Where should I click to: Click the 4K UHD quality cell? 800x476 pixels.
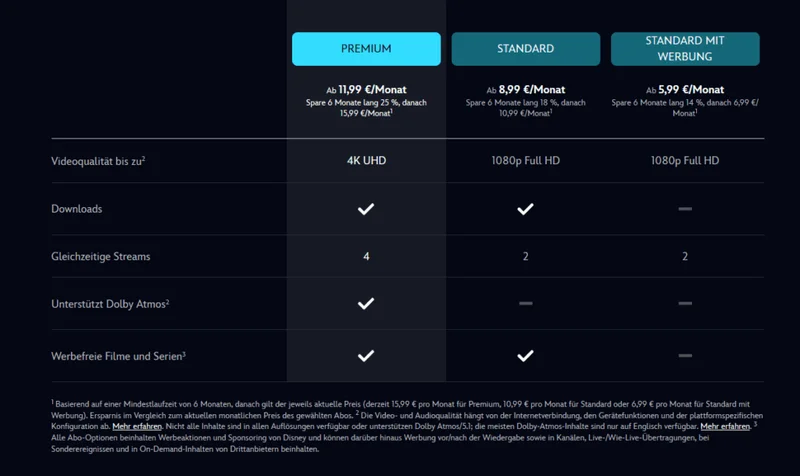366,161
